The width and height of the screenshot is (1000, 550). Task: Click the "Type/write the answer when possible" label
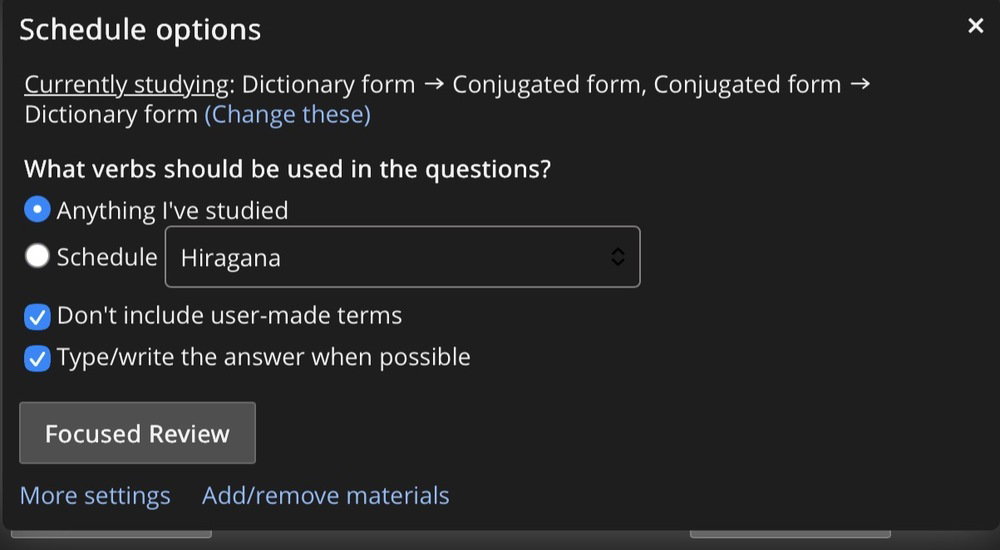tap(263, 357)
